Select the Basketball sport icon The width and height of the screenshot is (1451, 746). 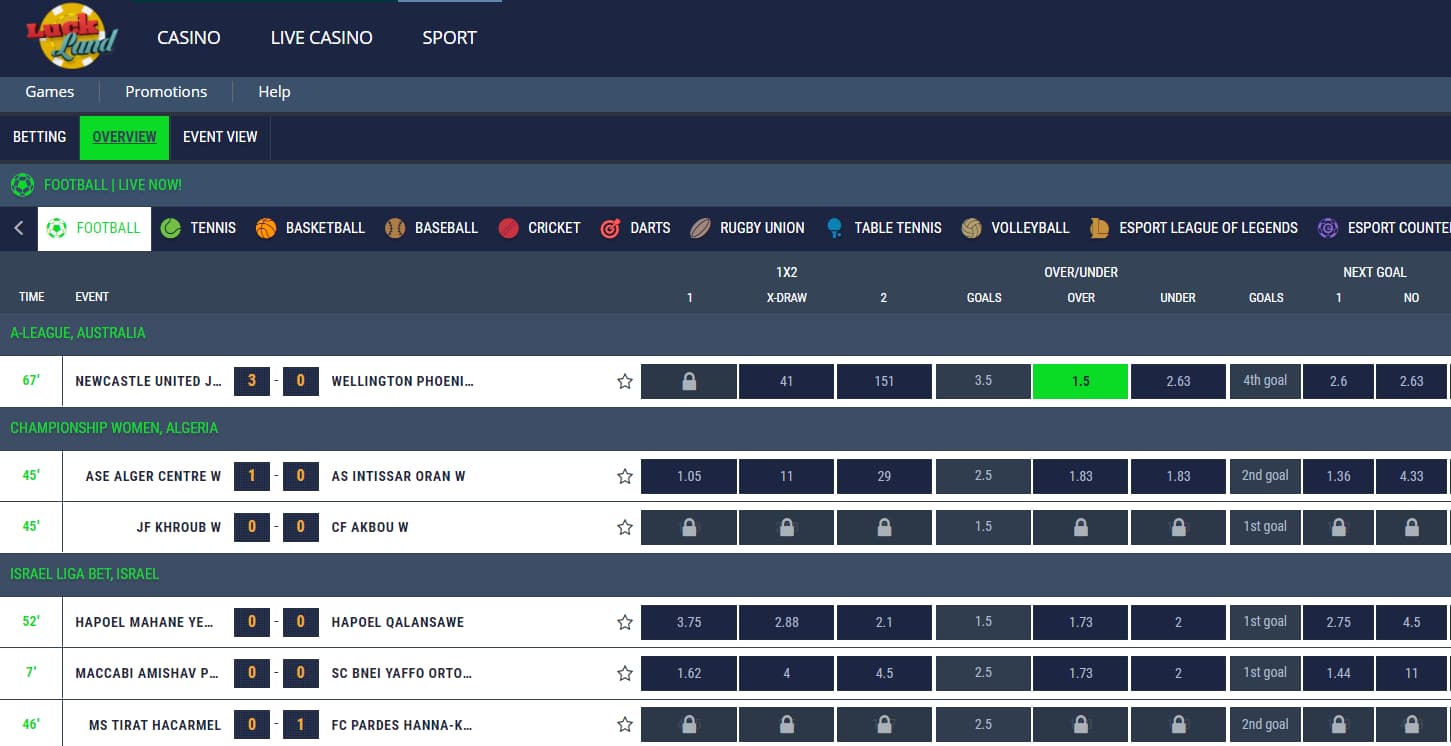point(266,228)
